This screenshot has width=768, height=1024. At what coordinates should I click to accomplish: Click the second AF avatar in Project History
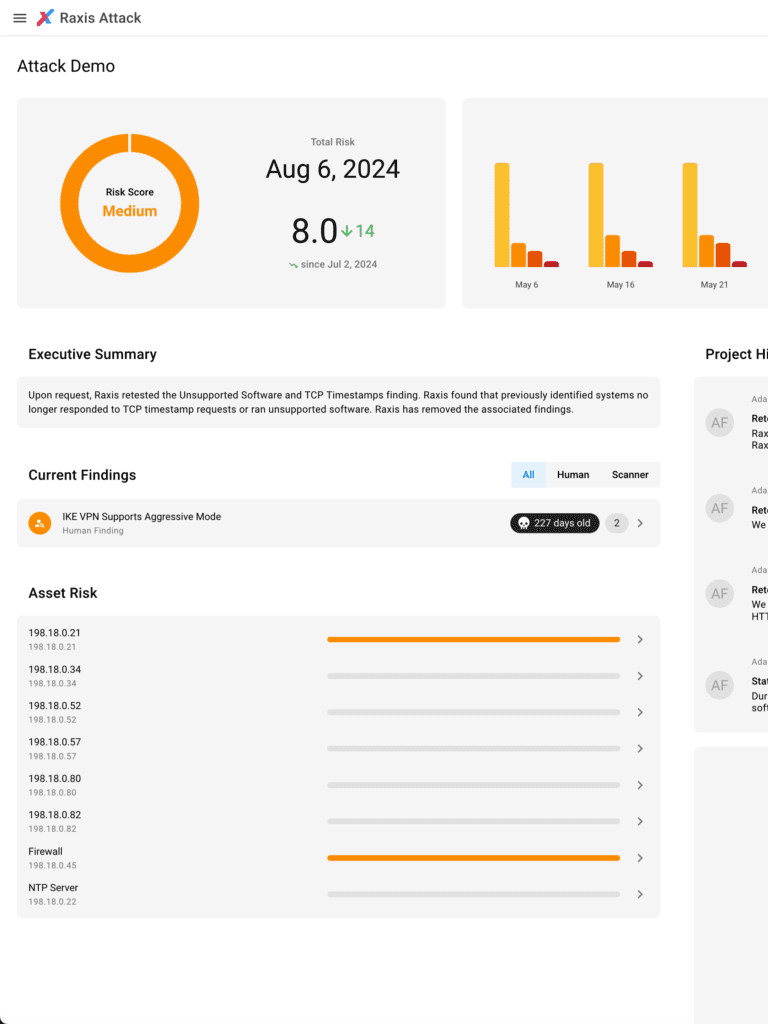pyautogui.click(x=720, y=508)
